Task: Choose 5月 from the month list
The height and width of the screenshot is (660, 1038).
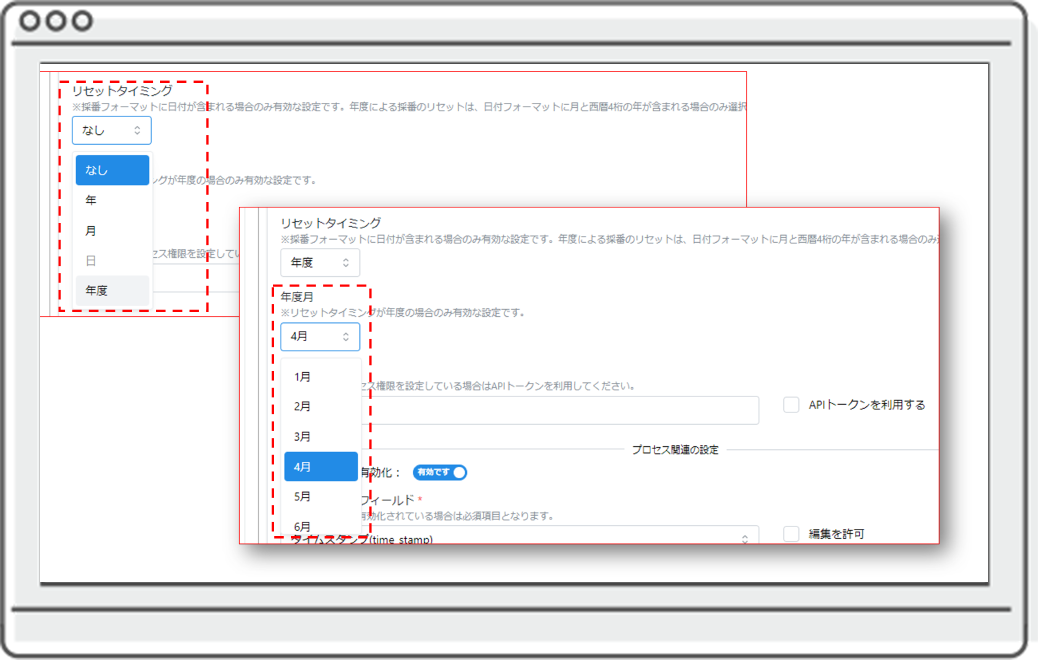Action: [x=320, y=497]
